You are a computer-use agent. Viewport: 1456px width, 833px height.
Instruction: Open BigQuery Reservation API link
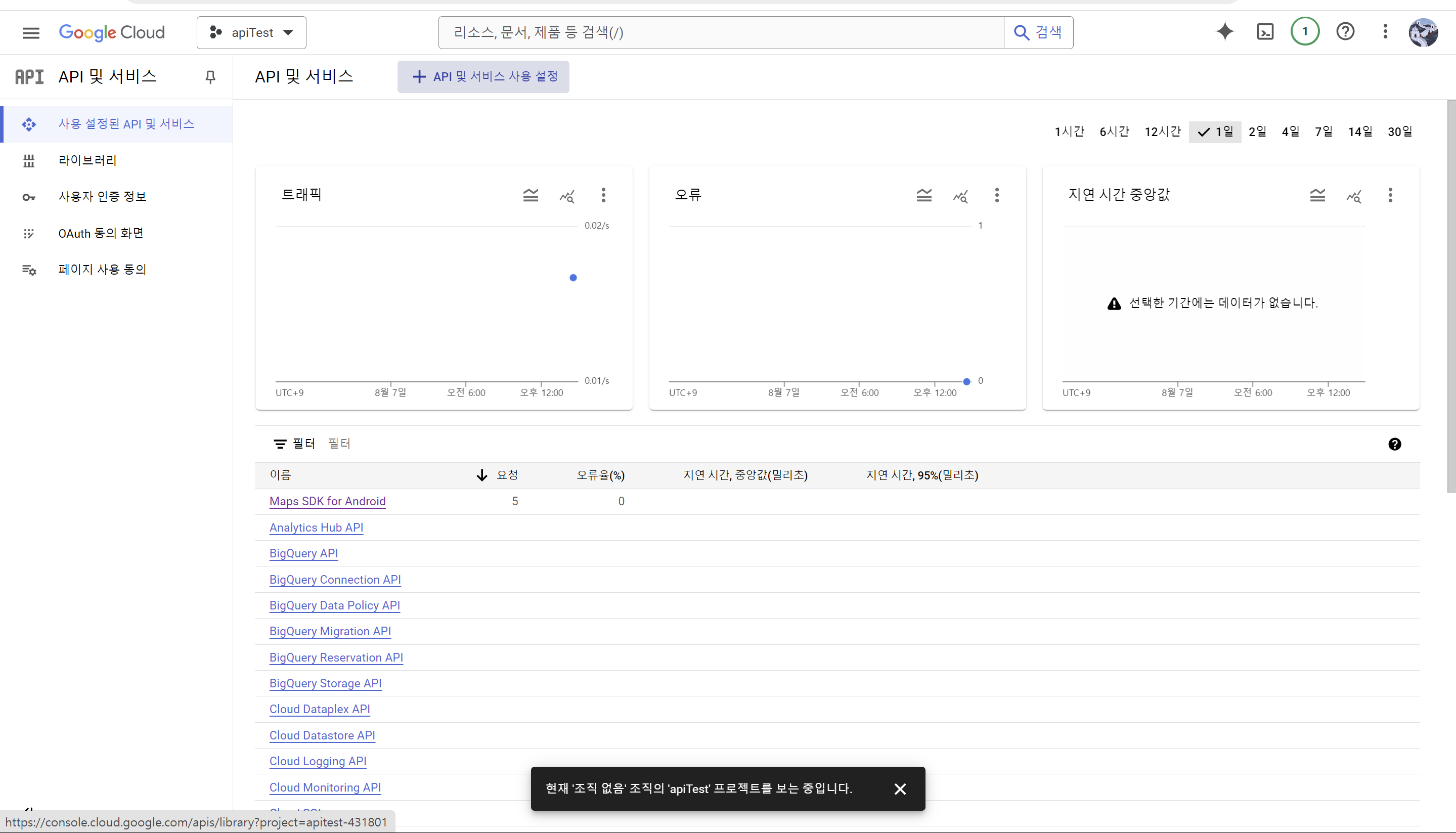(x=336, y=658)
